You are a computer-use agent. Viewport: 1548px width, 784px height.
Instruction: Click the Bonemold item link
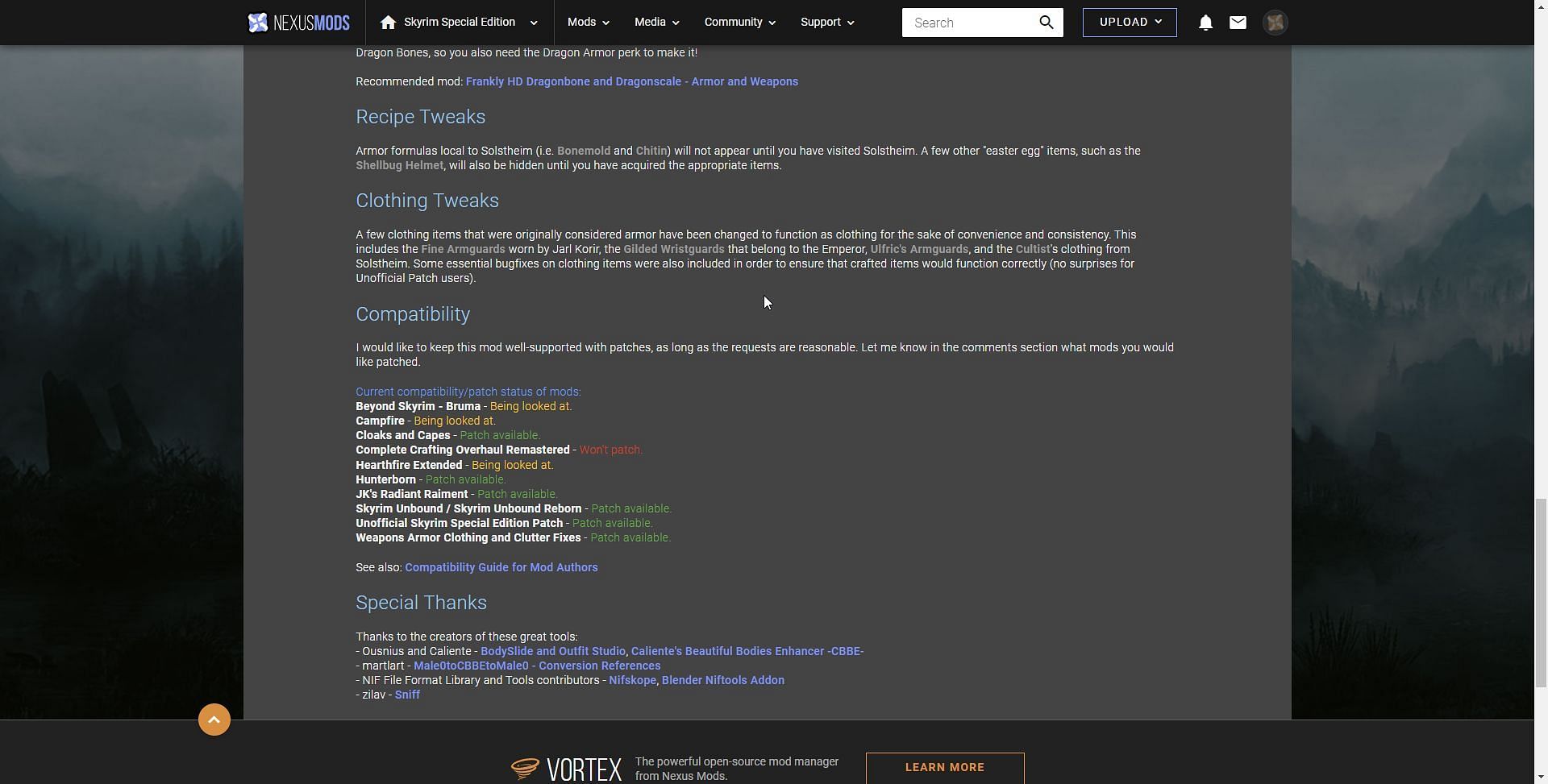click(x=584, y=151)
